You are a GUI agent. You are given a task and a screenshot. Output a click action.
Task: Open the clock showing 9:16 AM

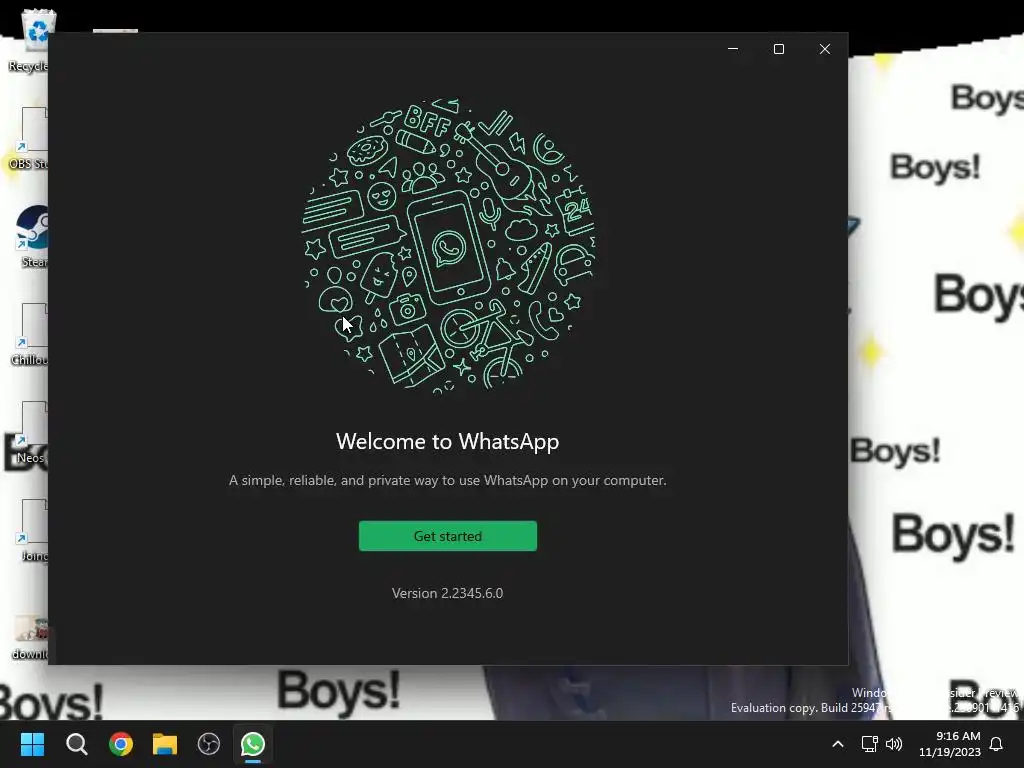coord(950,744)
